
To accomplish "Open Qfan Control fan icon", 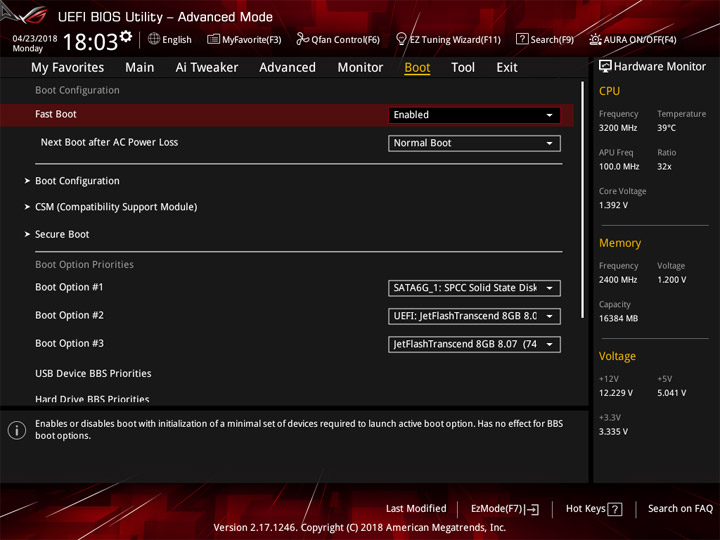I will point(302,39).
